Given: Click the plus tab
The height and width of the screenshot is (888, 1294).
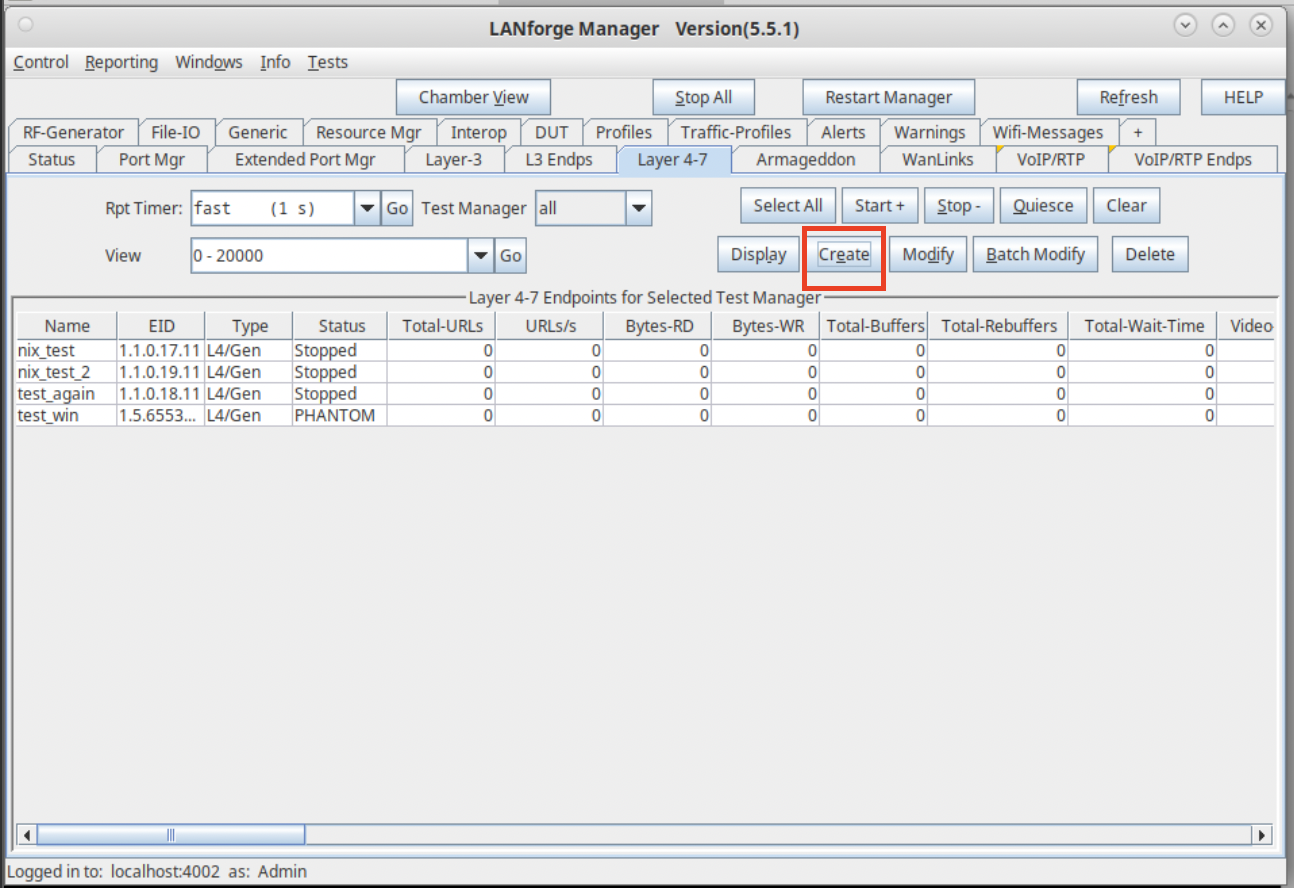Looking at the screenshot, I should [1138, 132].
